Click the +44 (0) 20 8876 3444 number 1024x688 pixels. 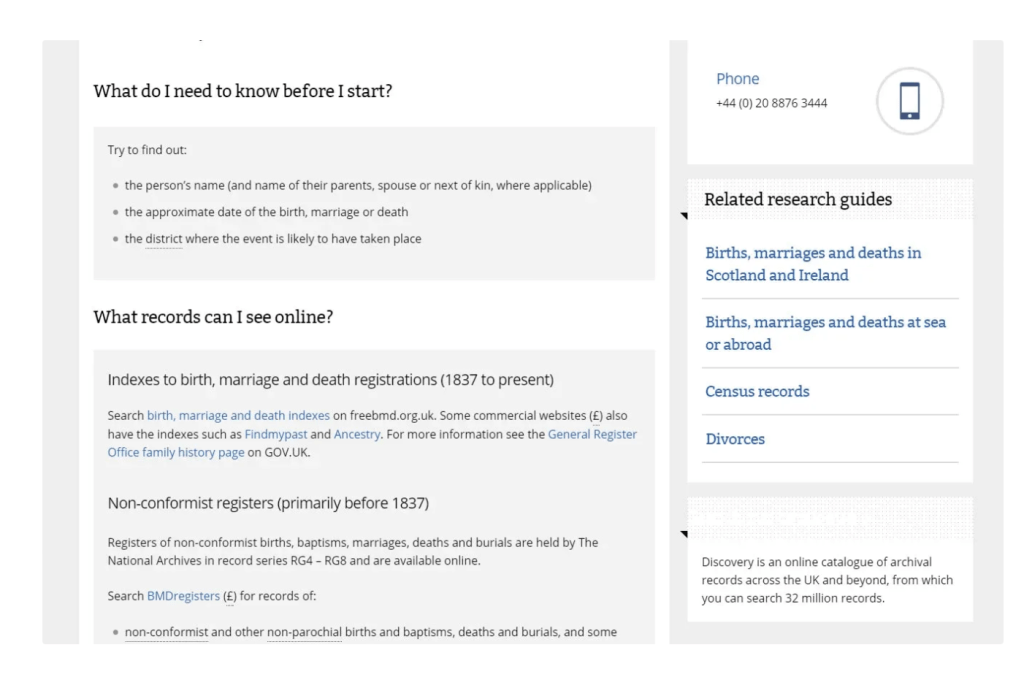tap(771, 103)
